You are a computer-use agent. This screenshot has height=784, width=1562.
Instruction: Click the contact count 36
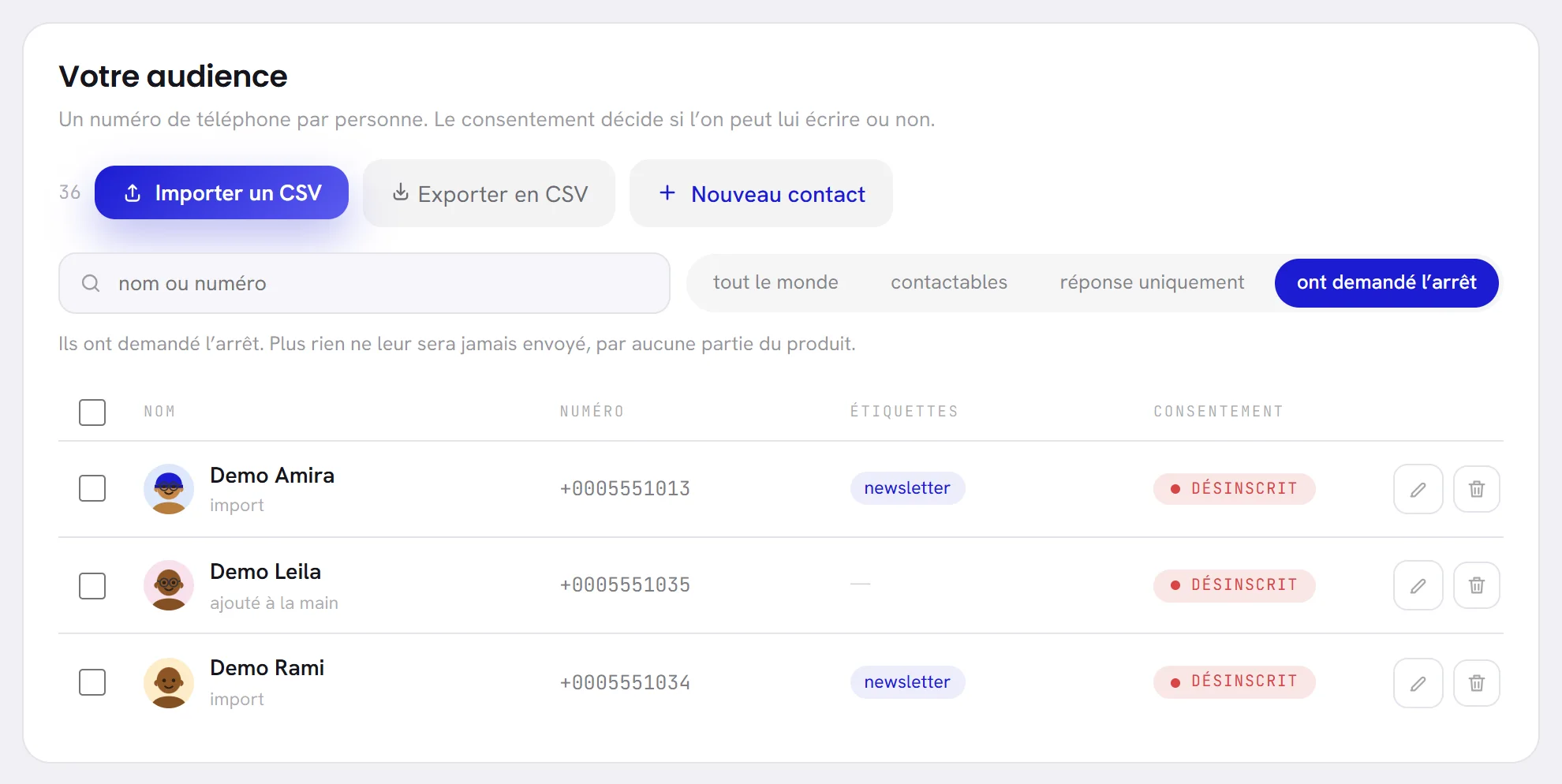click(69, 192)
